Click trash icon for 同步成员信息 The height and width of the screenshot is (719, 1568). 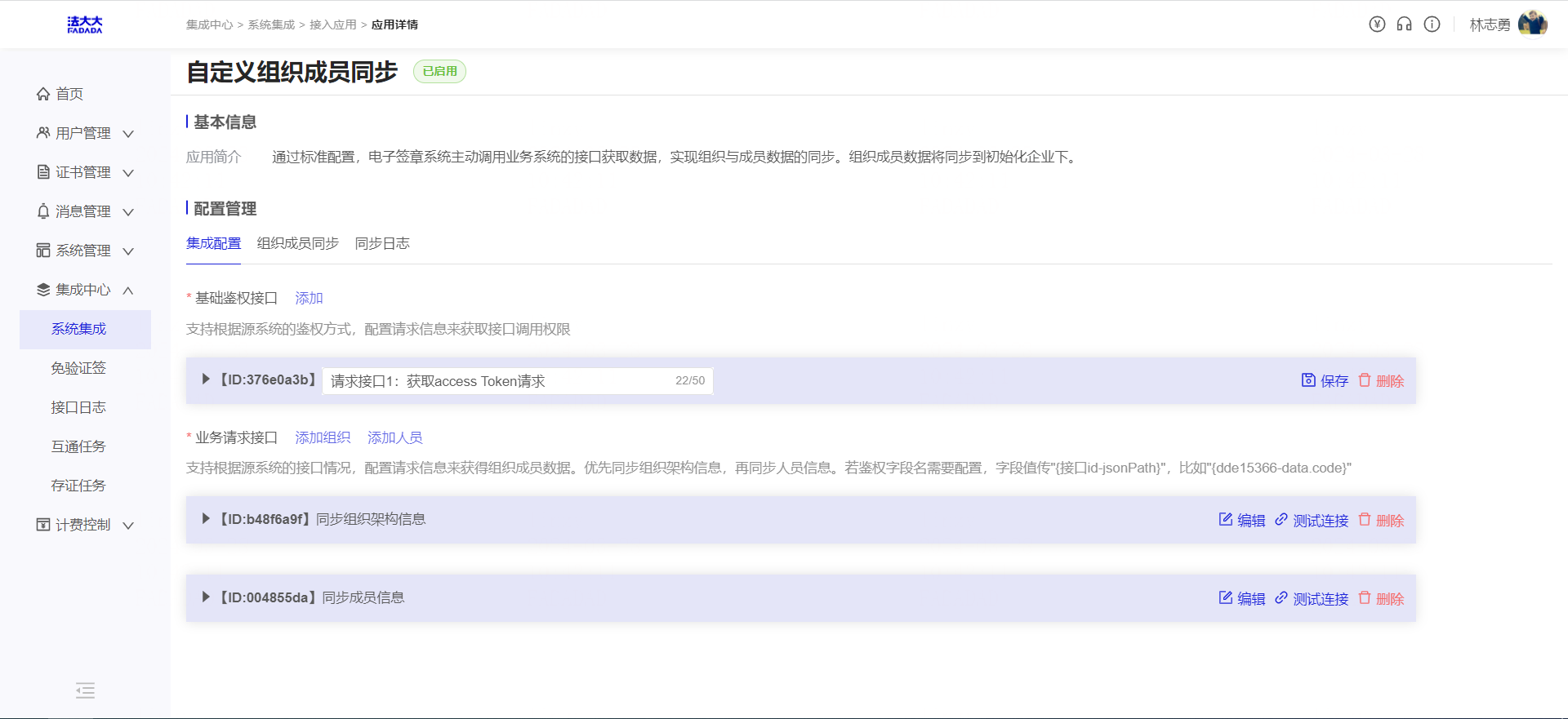tap(1365, 598)
